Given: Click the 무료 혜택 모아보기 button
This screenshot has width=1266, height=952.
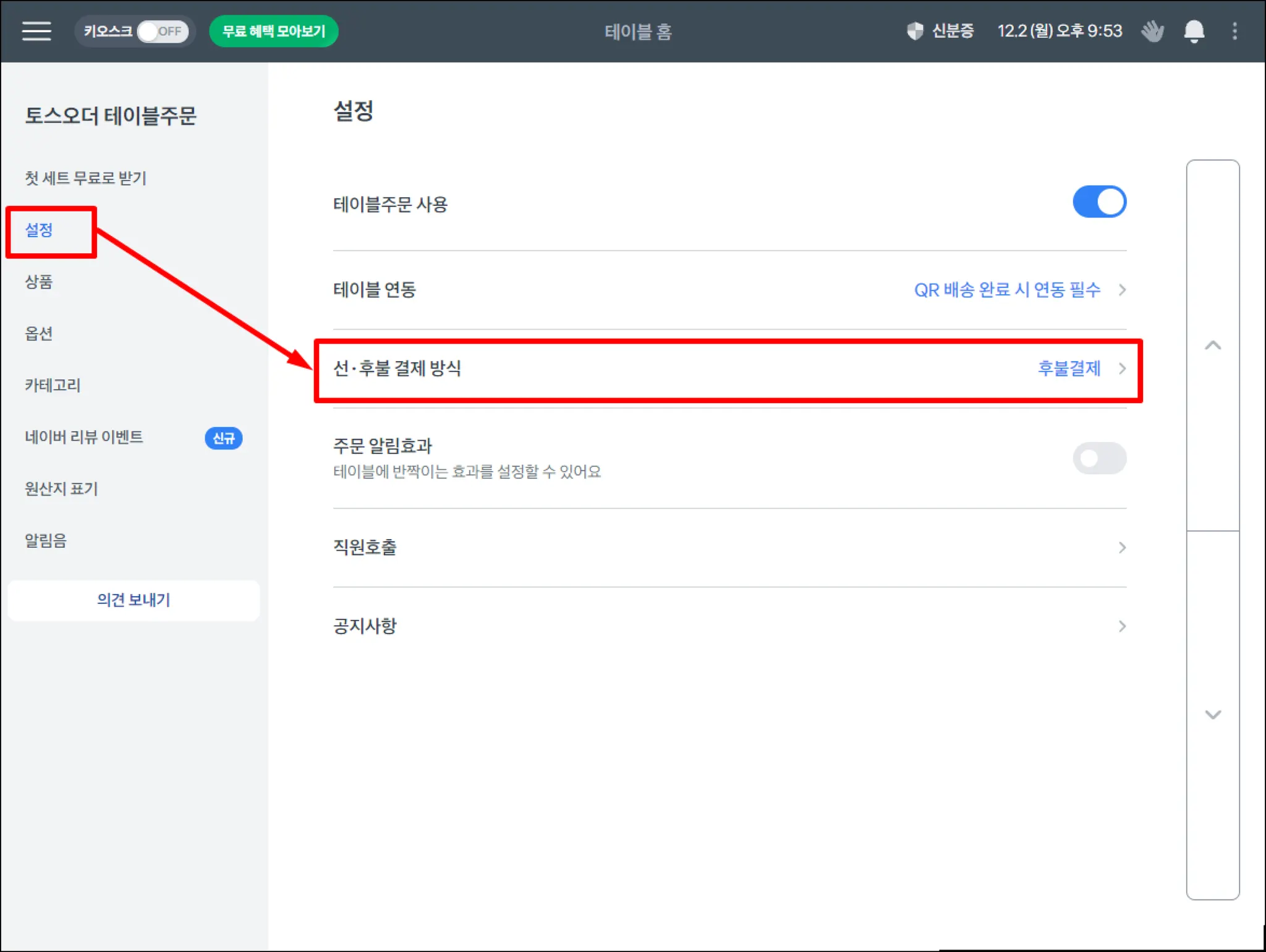Looking at the screenshot, I should pos(273,31).
